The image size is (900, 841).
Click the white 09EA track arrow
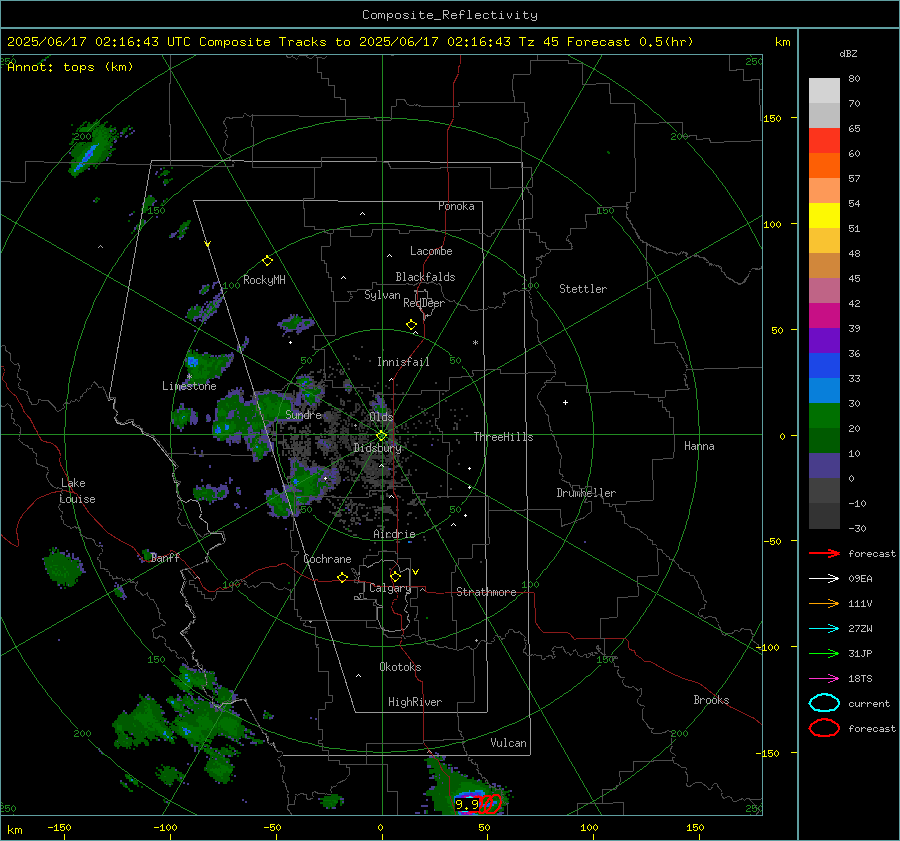(x=824, y=579)
